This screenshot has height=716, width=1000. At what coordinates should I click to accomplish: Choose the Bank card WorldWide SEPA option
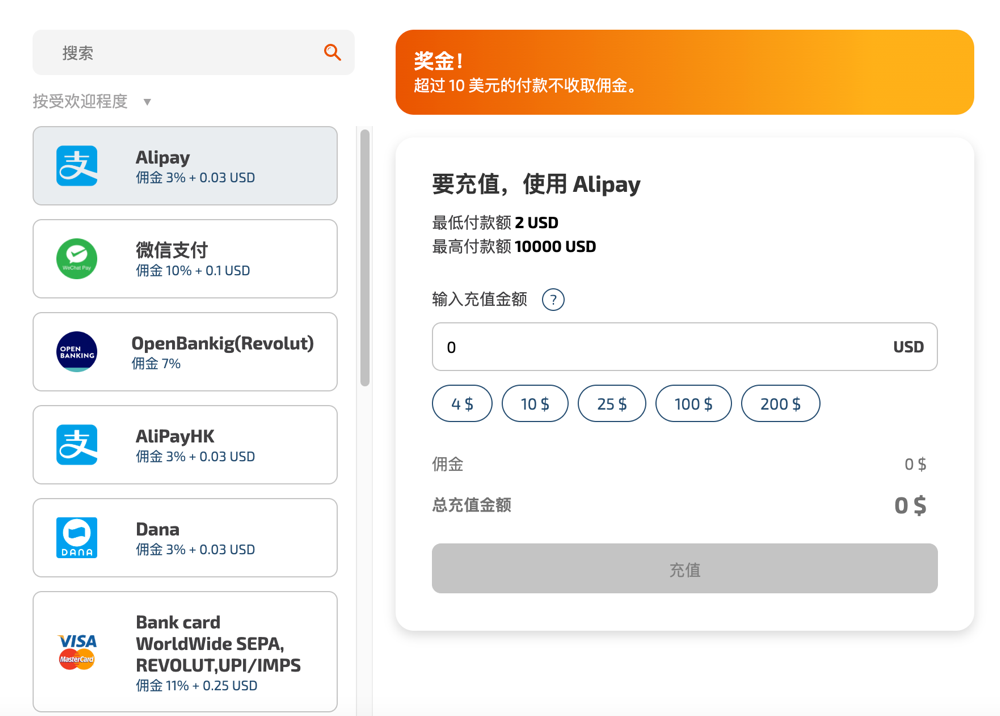(x=185, y=652)
